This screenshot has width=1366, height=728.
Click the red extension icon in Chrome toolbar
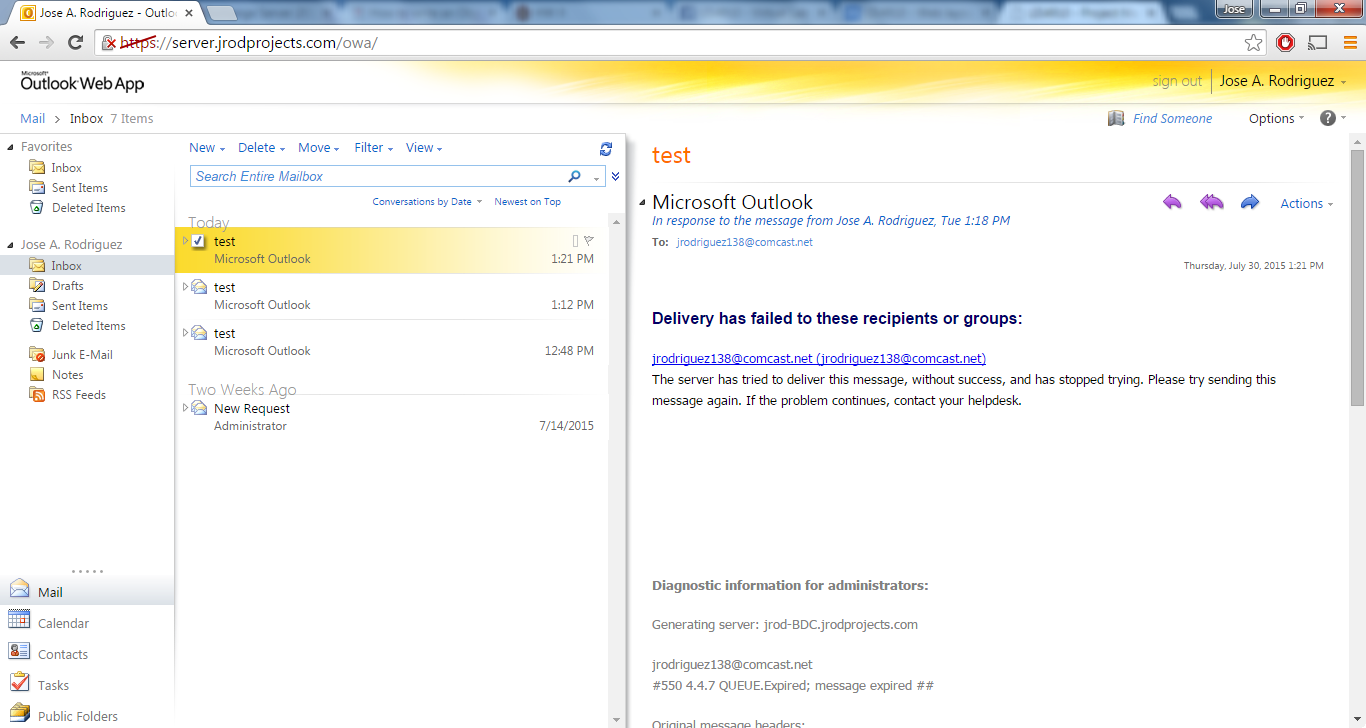coord(1286,43)
